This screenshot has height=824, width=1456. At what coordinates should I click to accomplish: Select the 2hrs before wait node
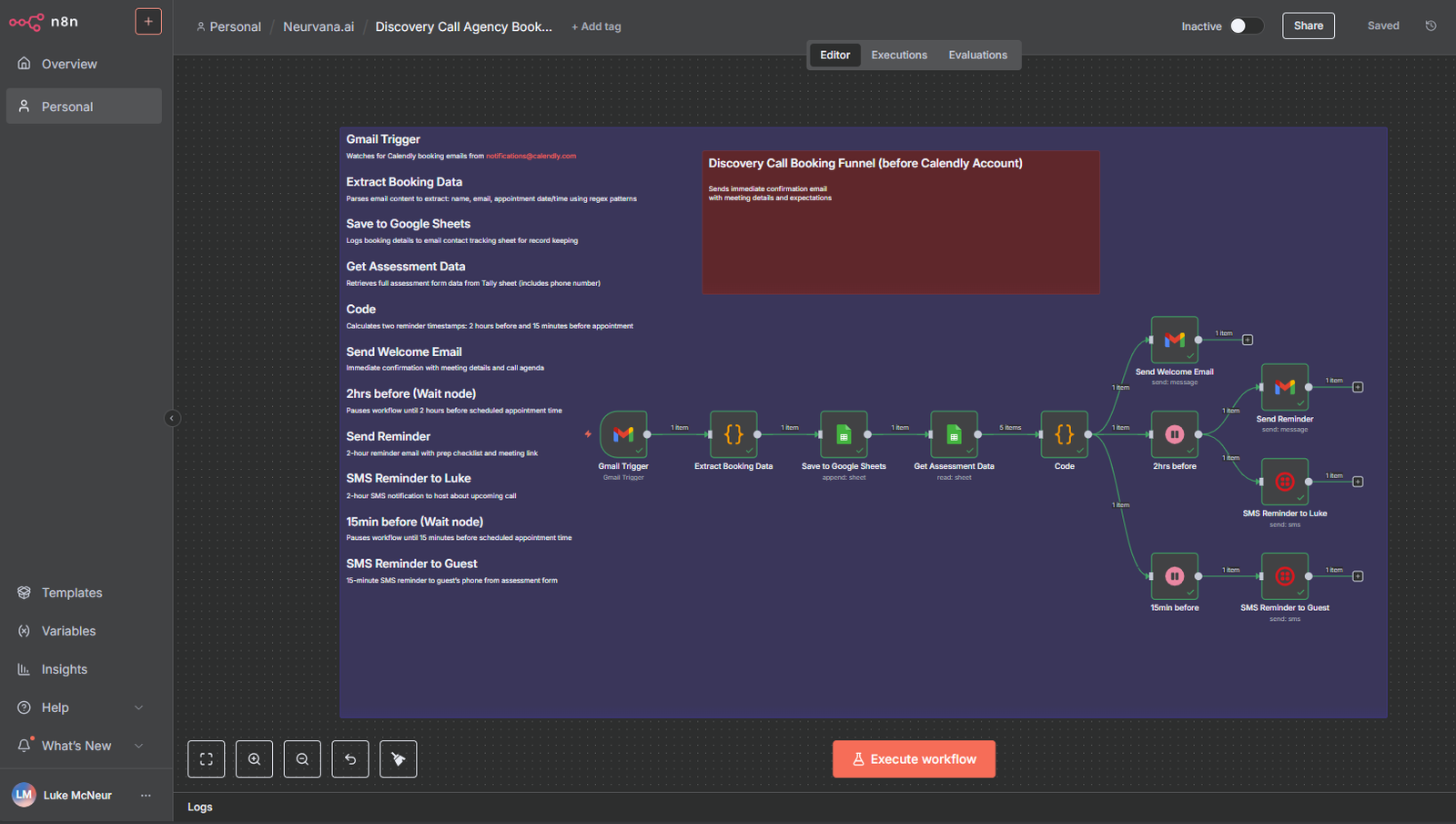[x=1174, y=434]
